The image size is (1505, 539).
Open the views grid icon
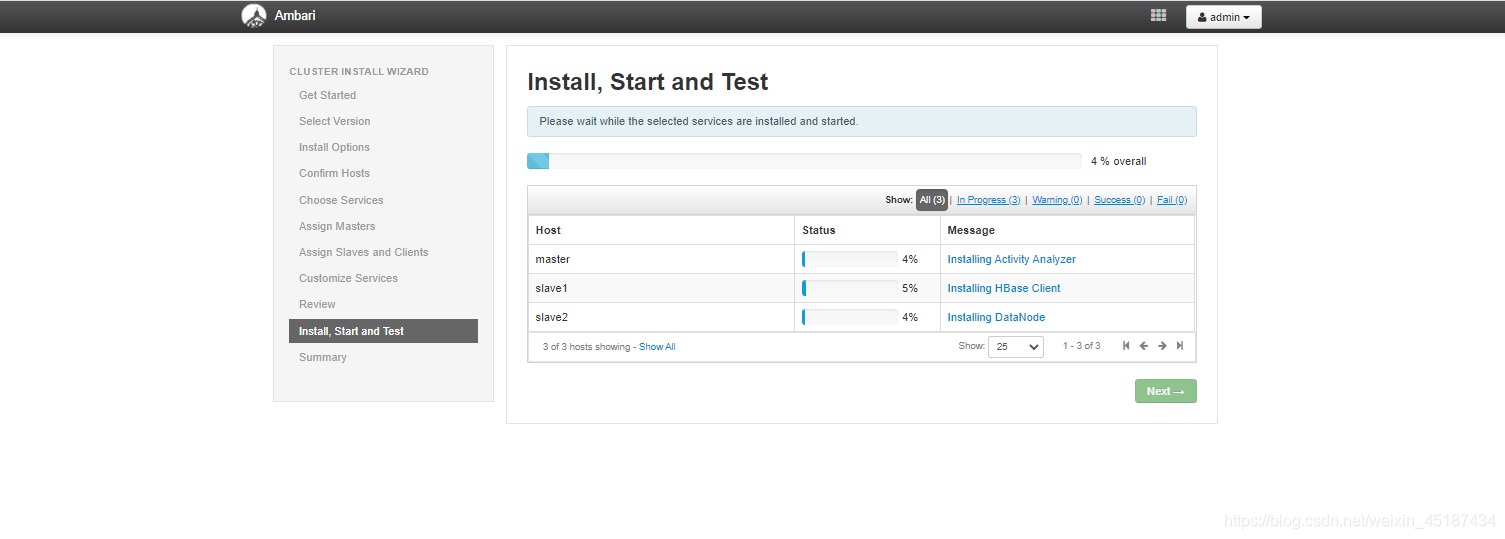pyautogui.click(x=1158, y=15)
